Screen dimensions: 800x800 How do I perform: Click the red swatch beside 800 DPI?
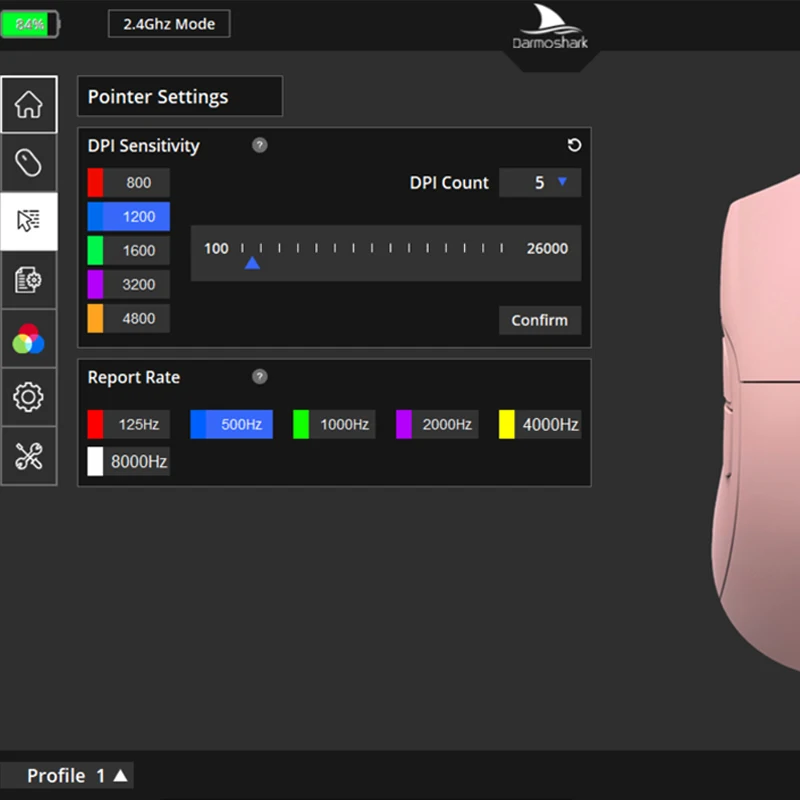pyautogui.click(x=95, y=183)
